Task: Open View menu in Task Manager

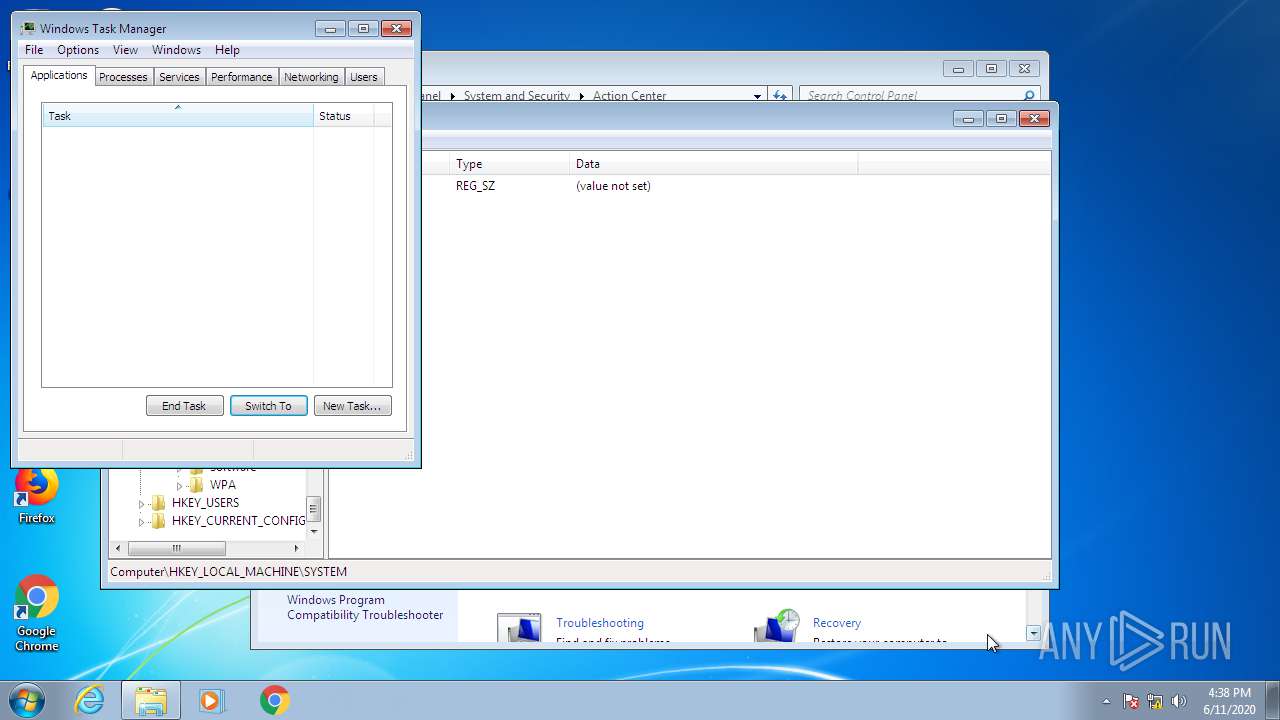Action: (x=125, y=50)
